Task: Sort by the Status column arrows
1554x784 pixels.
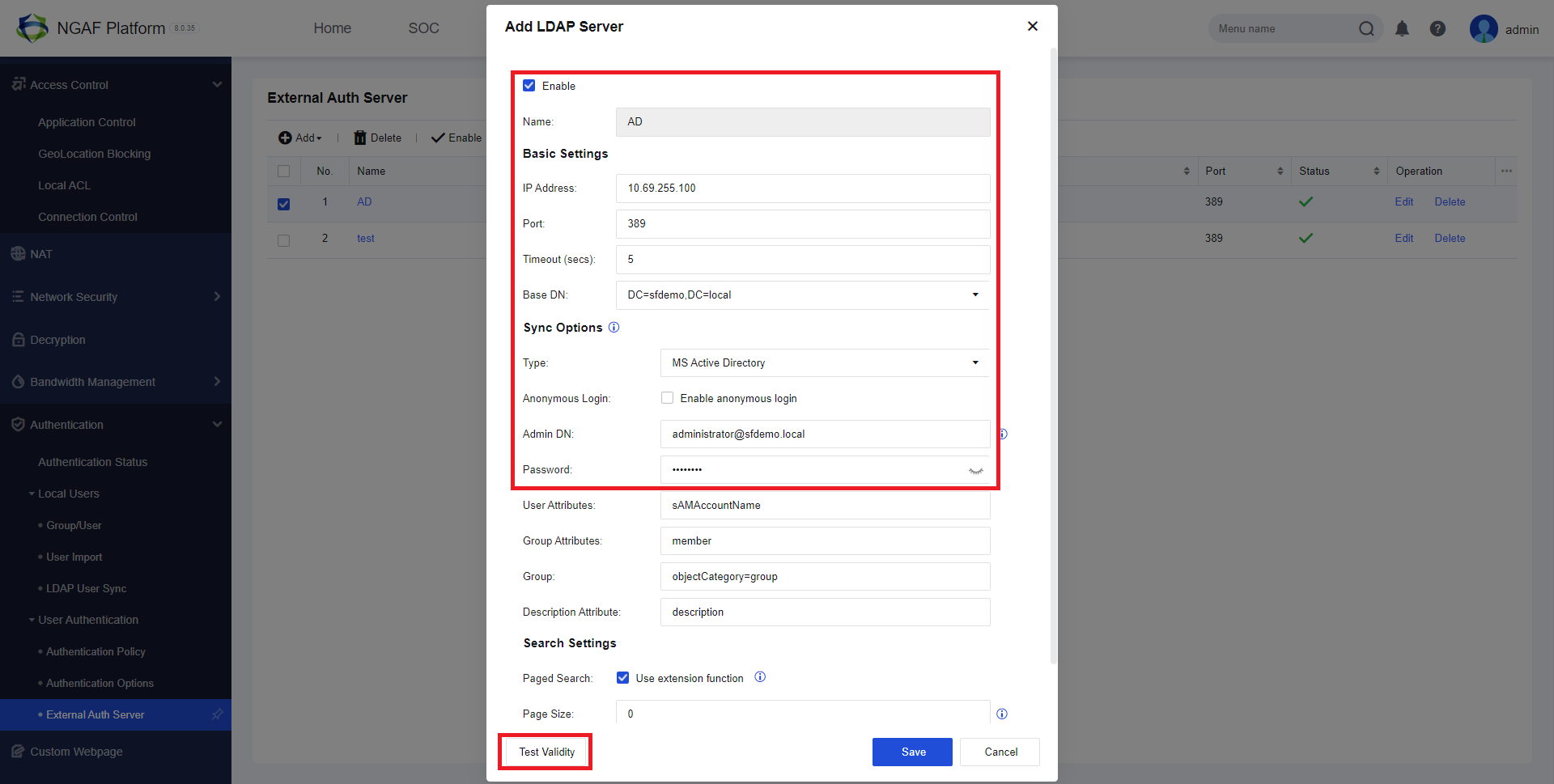Action: 1376,171
